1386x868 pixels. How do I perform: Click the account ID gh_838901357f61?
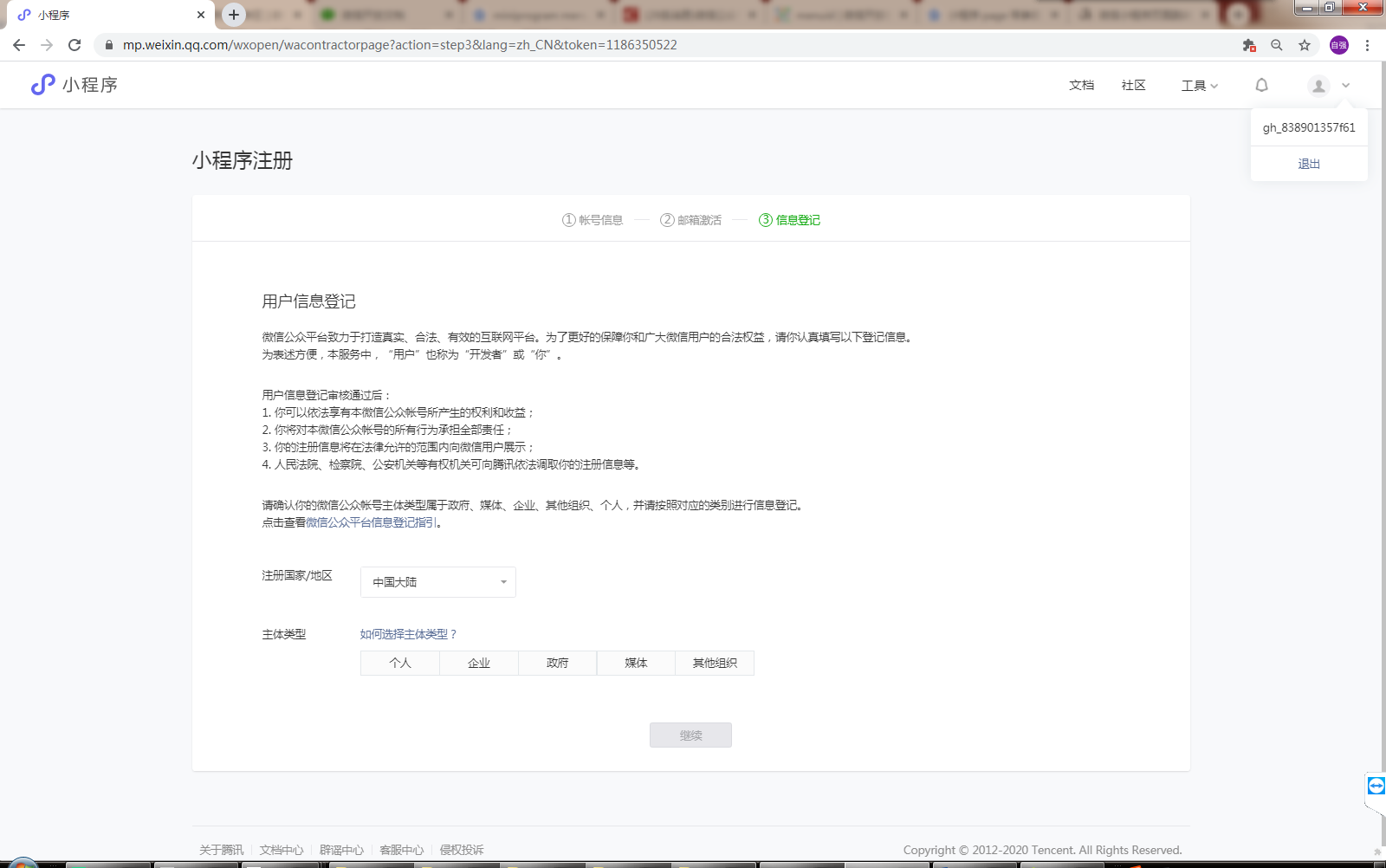(1309, 127)
